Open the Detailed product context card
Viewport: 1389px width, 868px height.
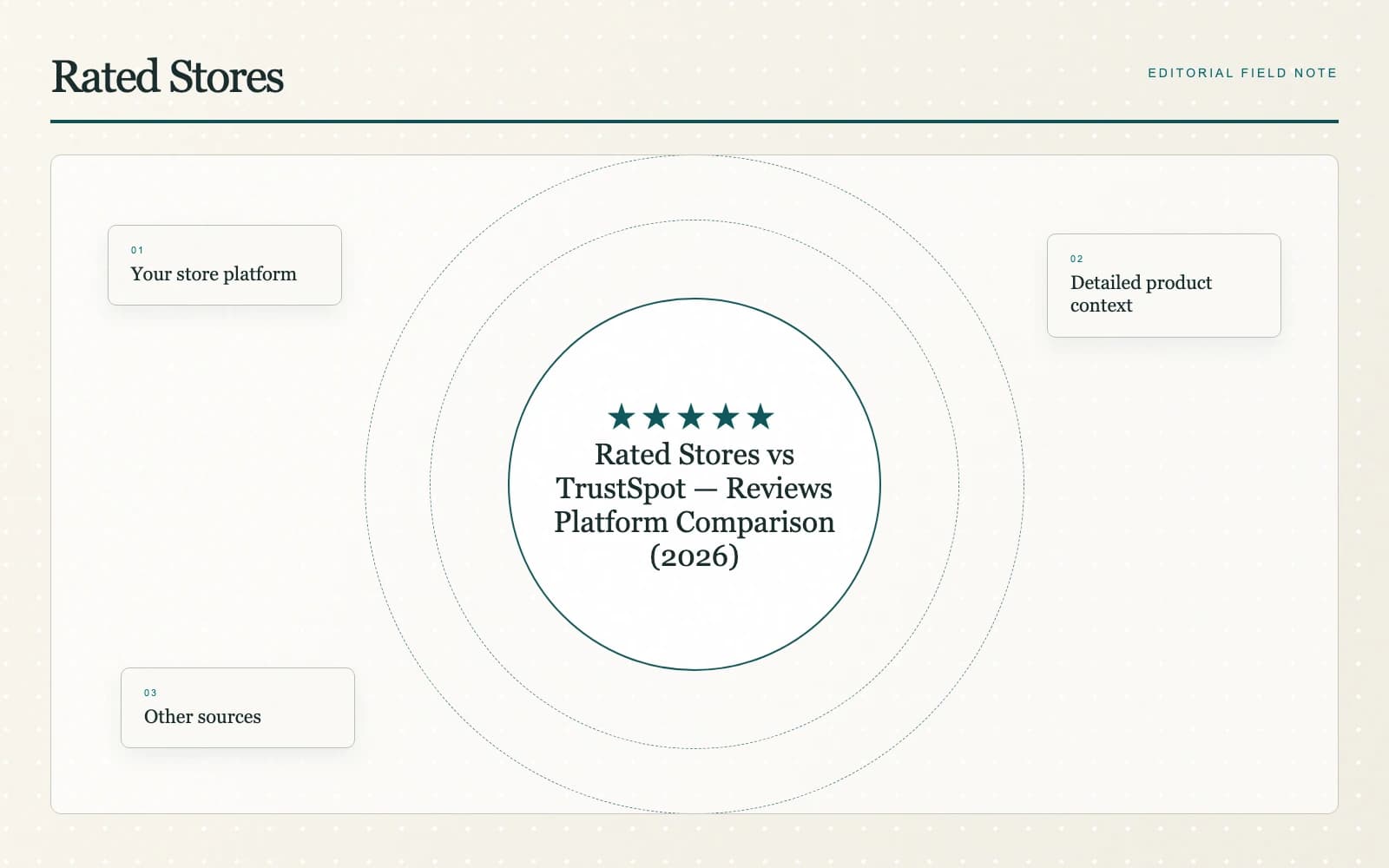click(x=1164, y=285)
